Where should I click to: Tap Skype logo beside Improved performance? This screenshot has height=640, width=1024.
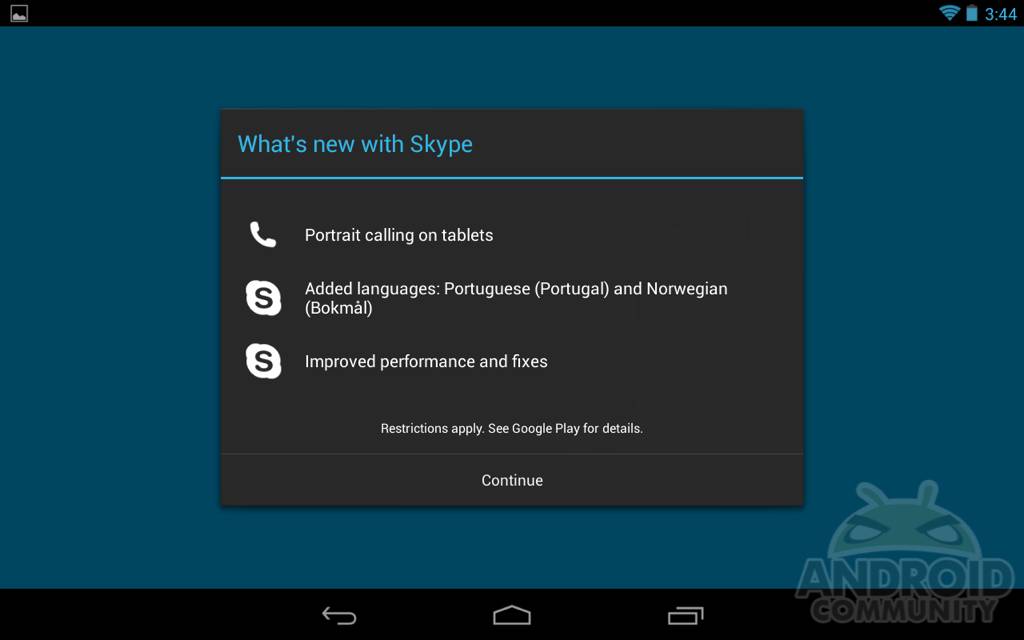264,360
